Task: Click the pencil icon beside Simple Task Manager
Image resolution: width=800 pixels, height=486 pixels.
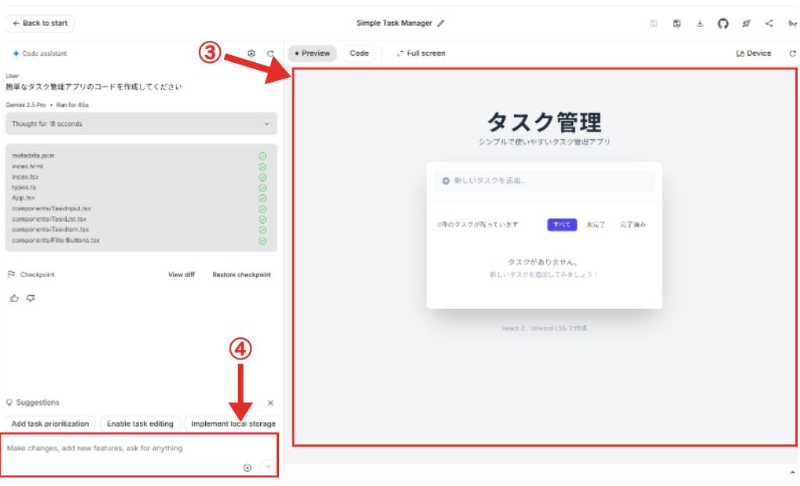Action: click(441, 23)
